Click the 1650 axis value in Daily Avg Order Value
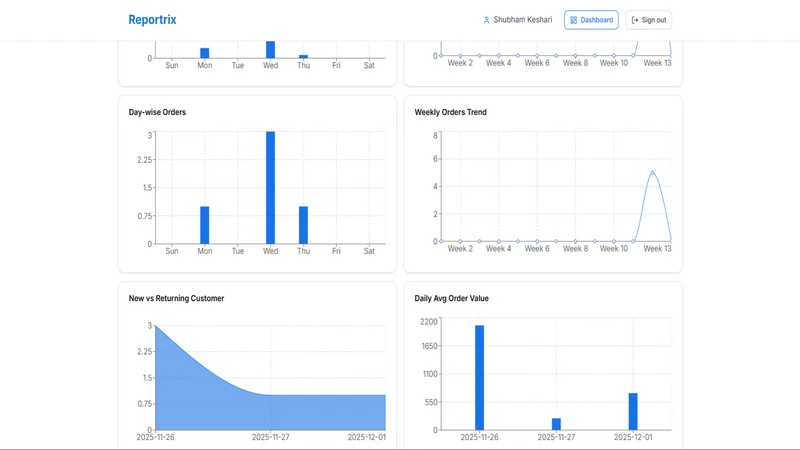Viewport: 800px width, 450px height. (x=430, y=346)
